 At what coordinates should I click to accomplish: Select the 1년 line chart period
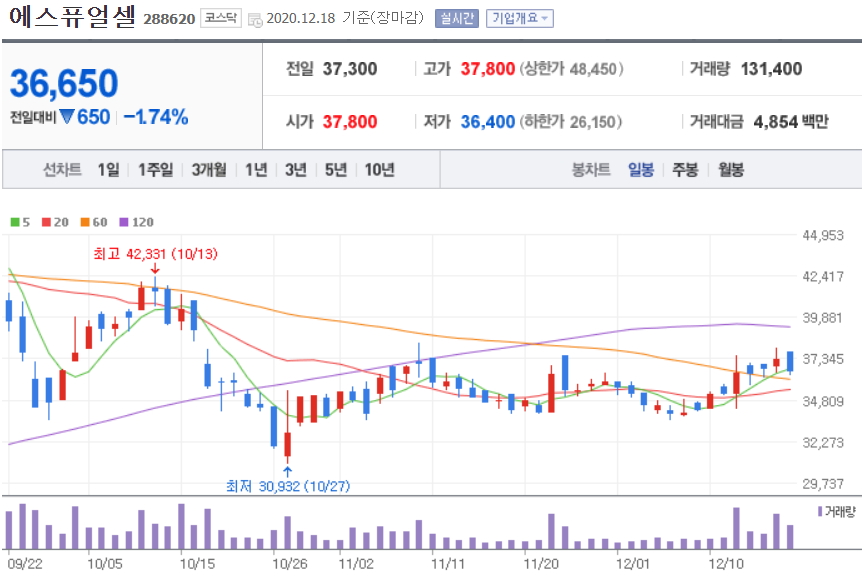256,170
